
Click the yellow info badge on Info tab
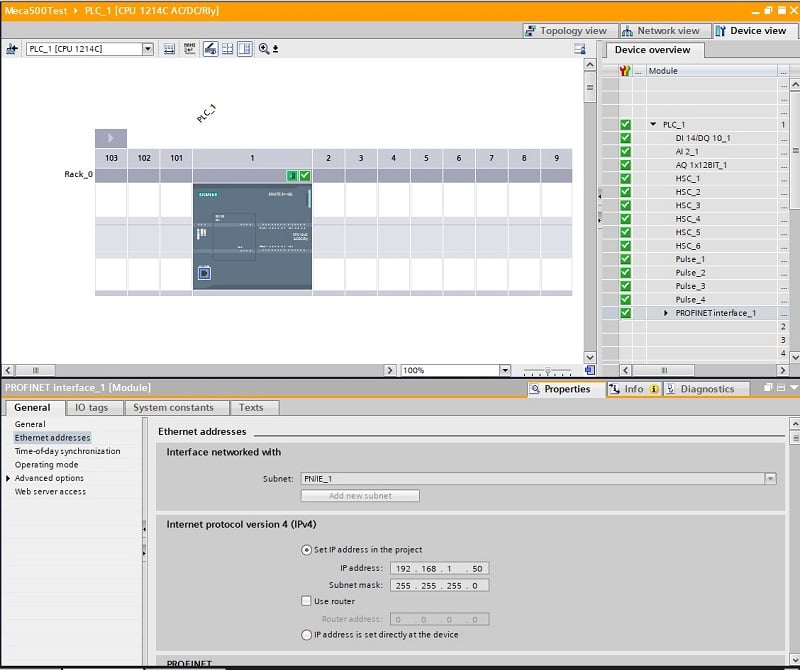pos(654,389)
